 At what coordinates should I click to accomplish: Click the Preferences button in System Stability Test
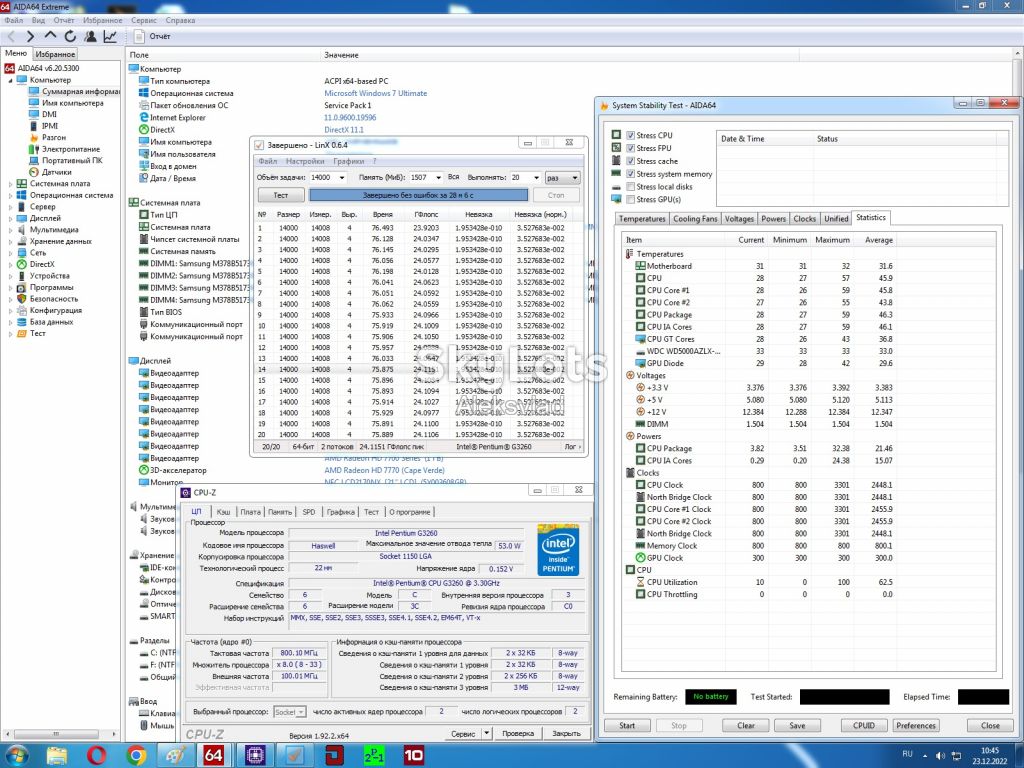(x=916, y=726)
